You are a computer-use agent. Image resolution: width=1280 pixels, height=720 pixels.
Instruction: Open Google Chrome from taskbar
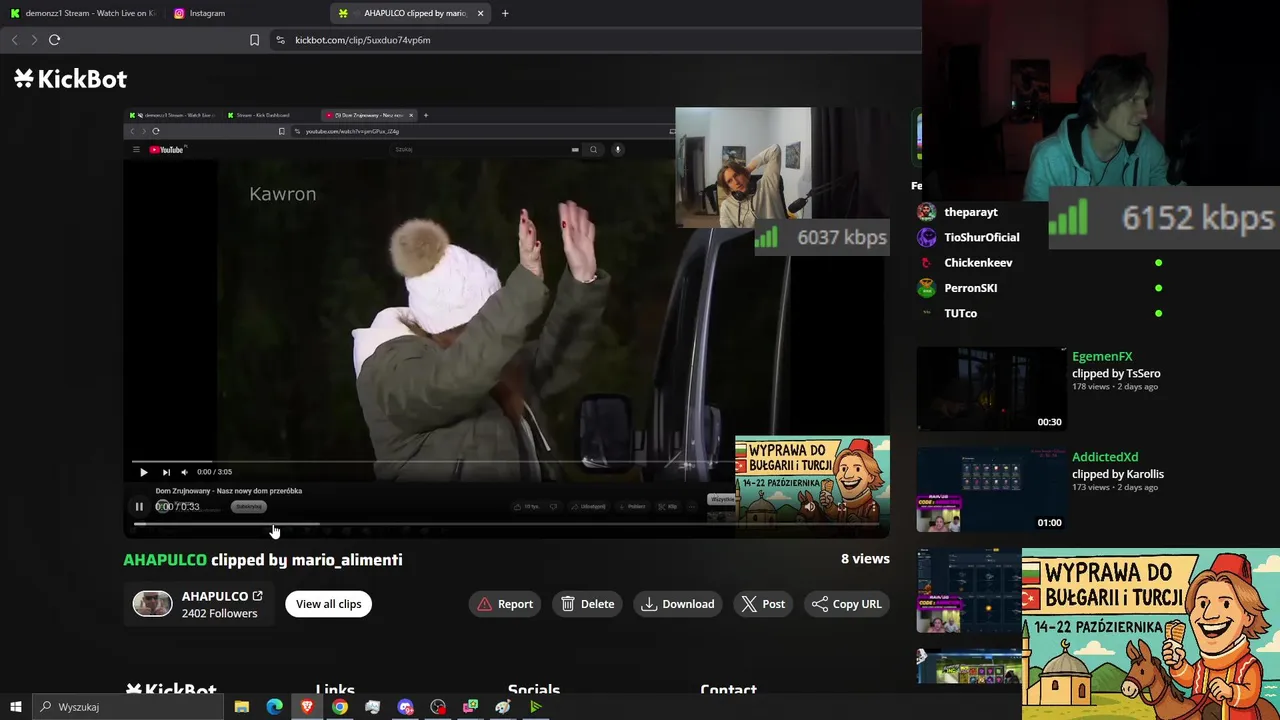[x=340, y=707]
